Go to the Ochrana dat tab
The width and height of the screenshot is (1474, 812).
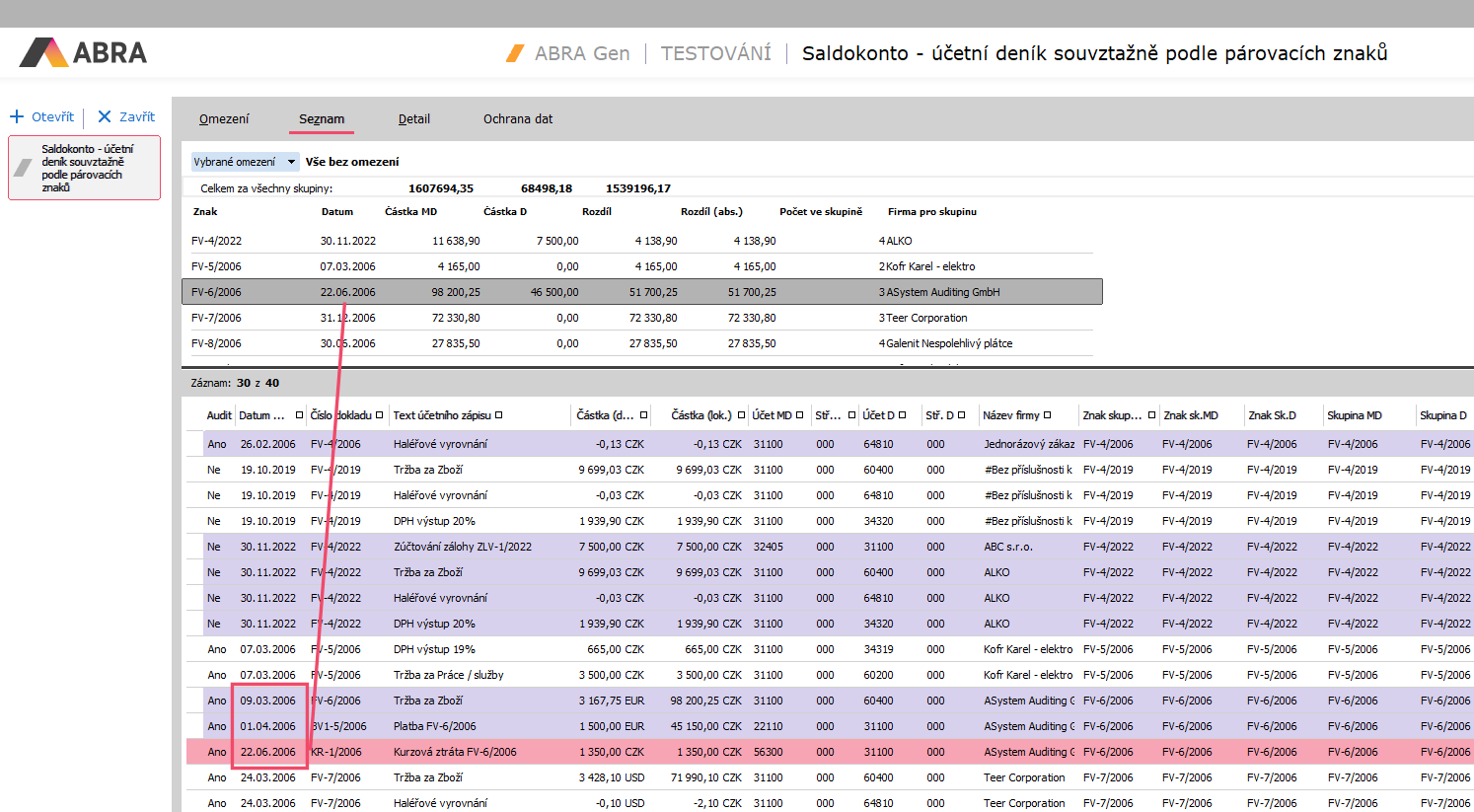[x=517, y=119]
